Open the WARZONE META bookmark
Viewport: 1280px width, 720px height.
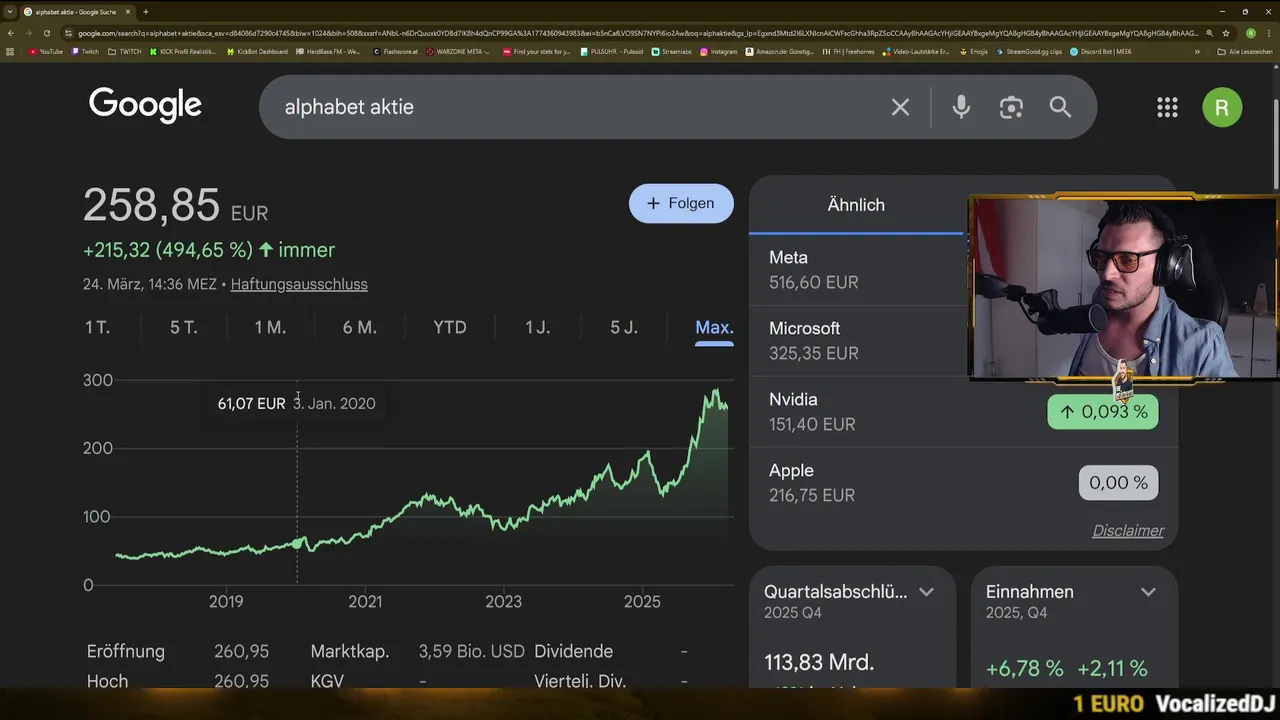coord(458,51)
